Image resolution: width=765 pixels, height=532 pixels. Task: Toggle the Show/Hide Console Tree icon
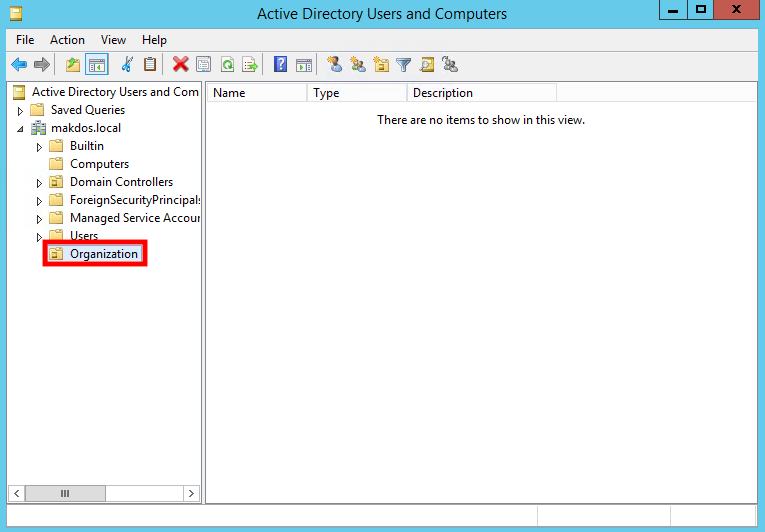point(97,64)
